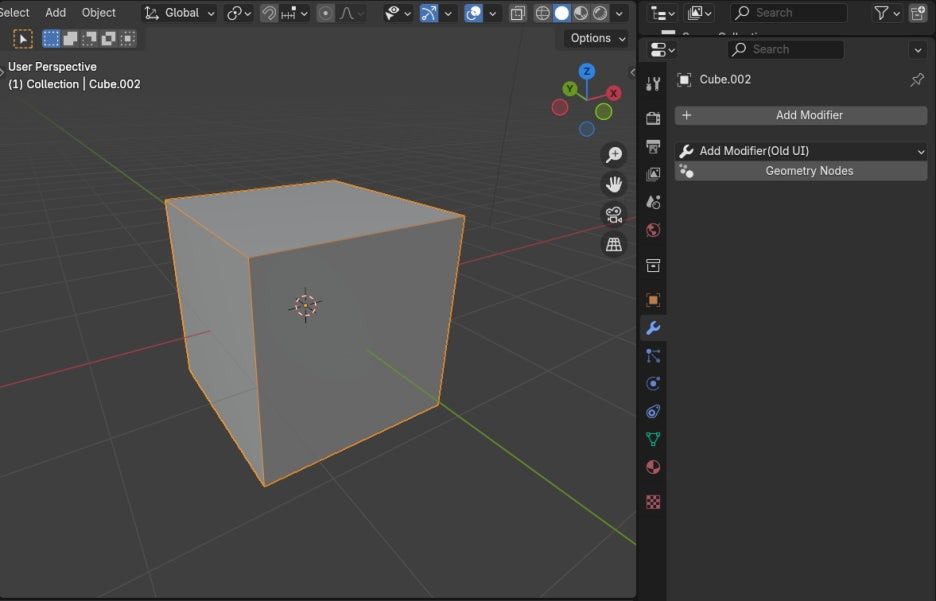Open outliner editor type dropdown
The height and width of the screenshot is (601, 936).
[x=663, y=13]
